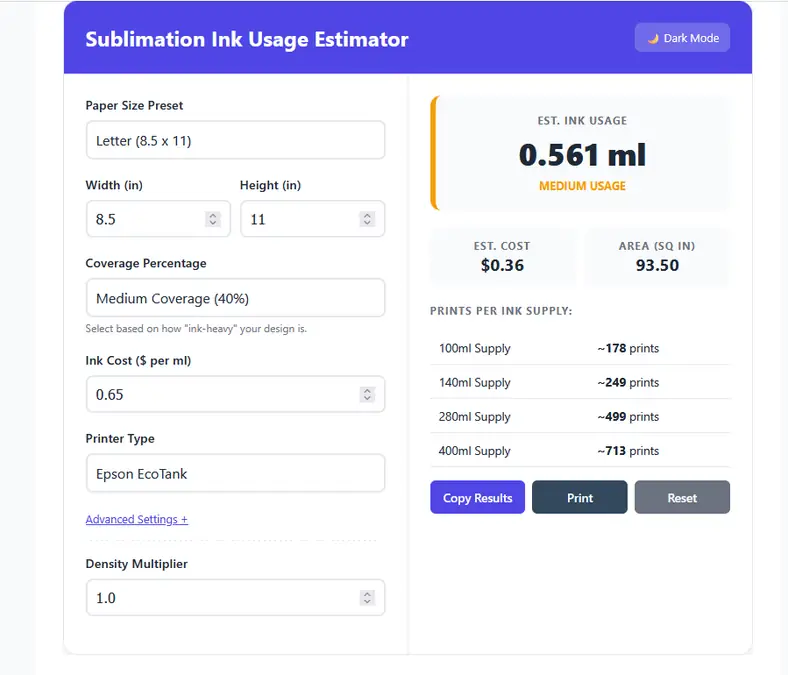This screenshot has width=788, height=675.
Task: Click the ~713 prints value
Action: [x=628, y=451]
